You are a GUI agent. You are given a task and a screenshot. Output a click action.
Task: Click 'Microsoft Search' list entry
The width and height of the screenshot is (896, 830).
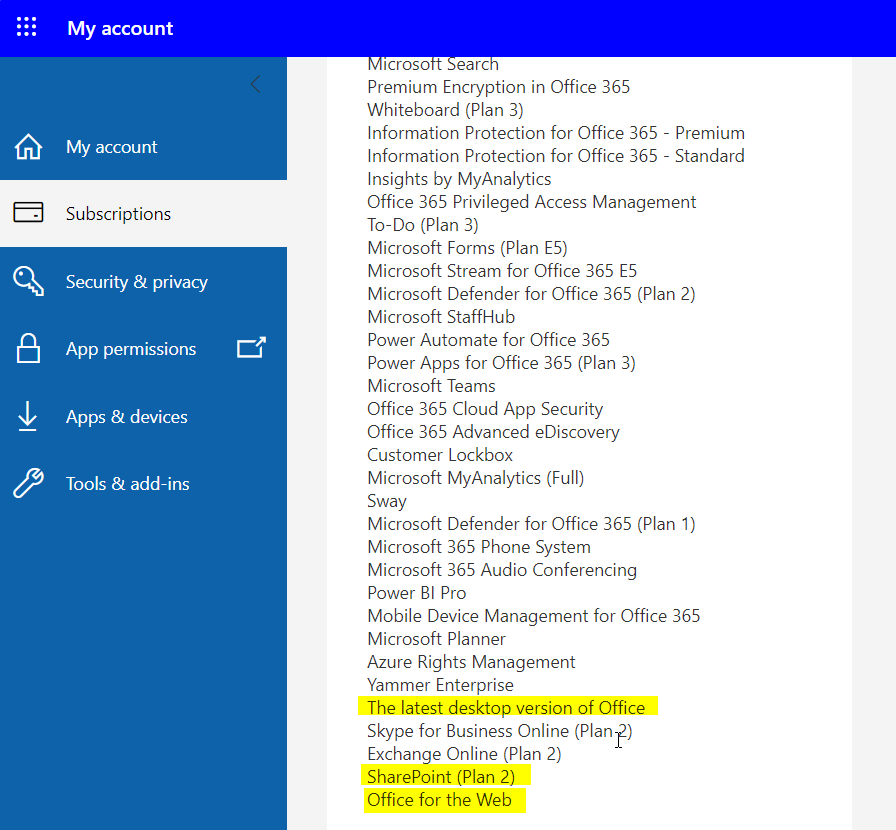tap(433, 64)
